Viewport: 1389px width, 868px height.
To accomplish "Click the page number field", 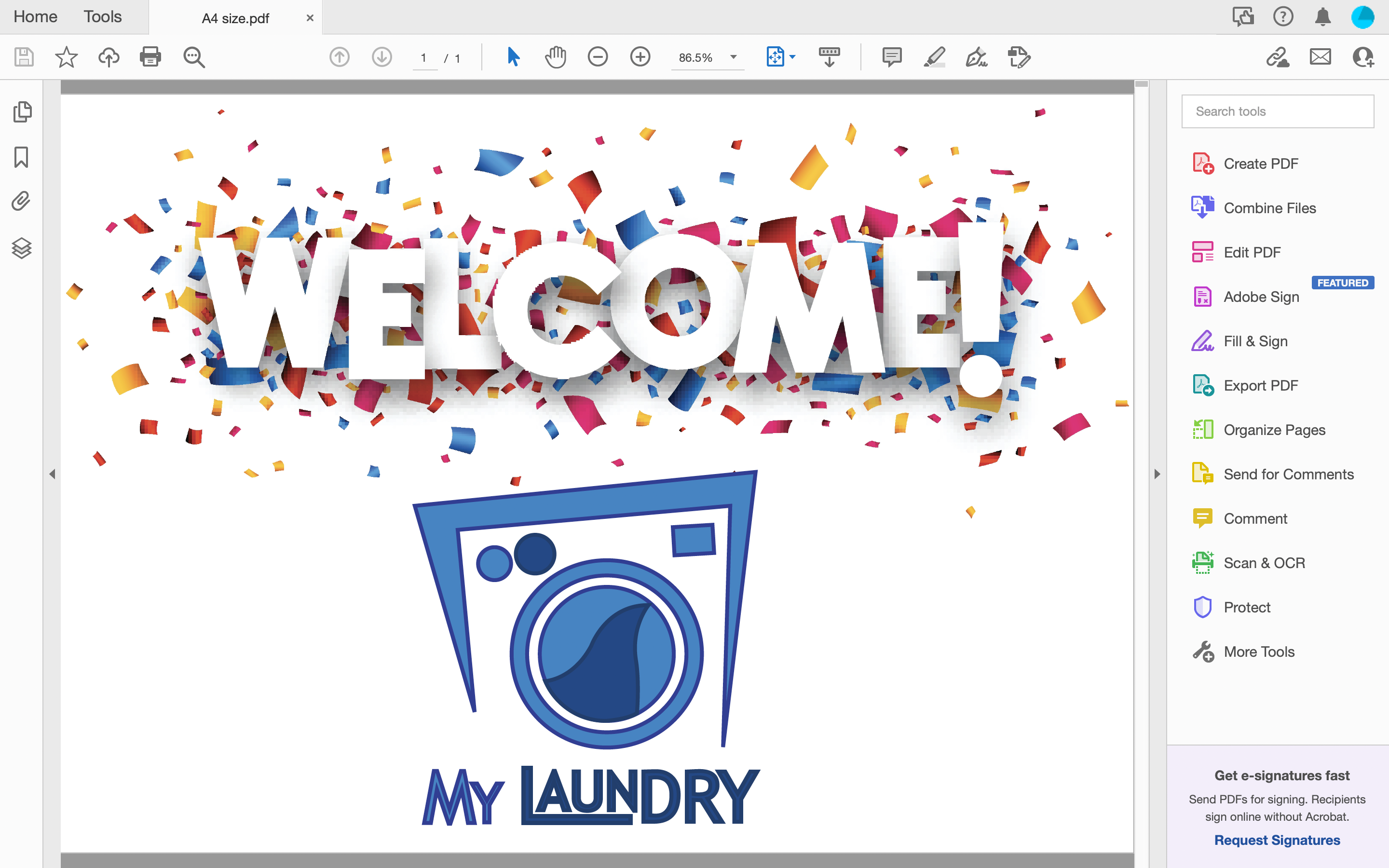I will [425, 58].
